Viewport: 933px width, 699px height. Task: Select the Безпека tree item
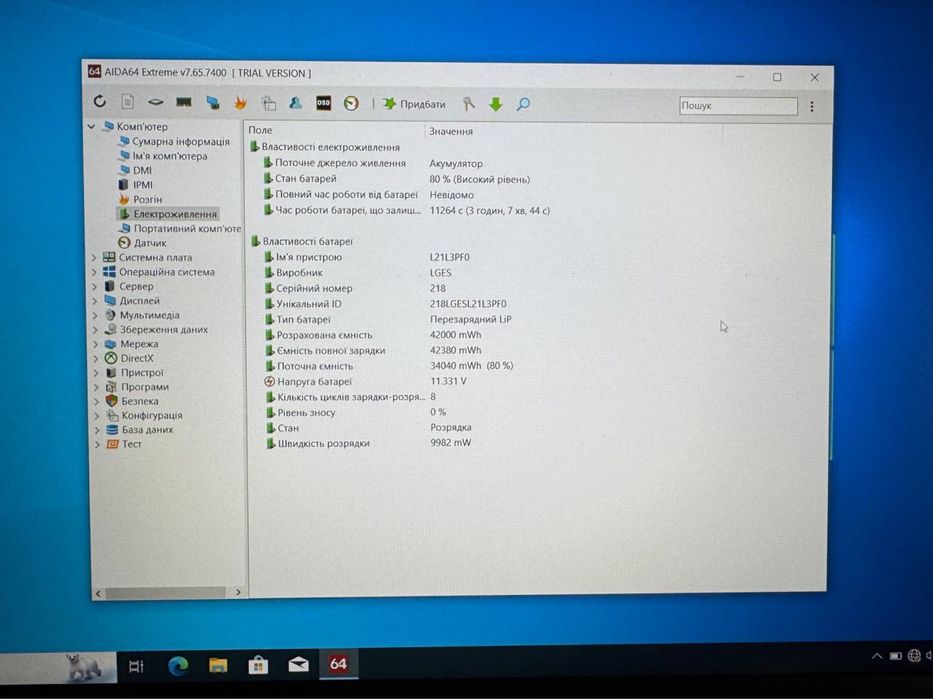(x=132, y=401)
